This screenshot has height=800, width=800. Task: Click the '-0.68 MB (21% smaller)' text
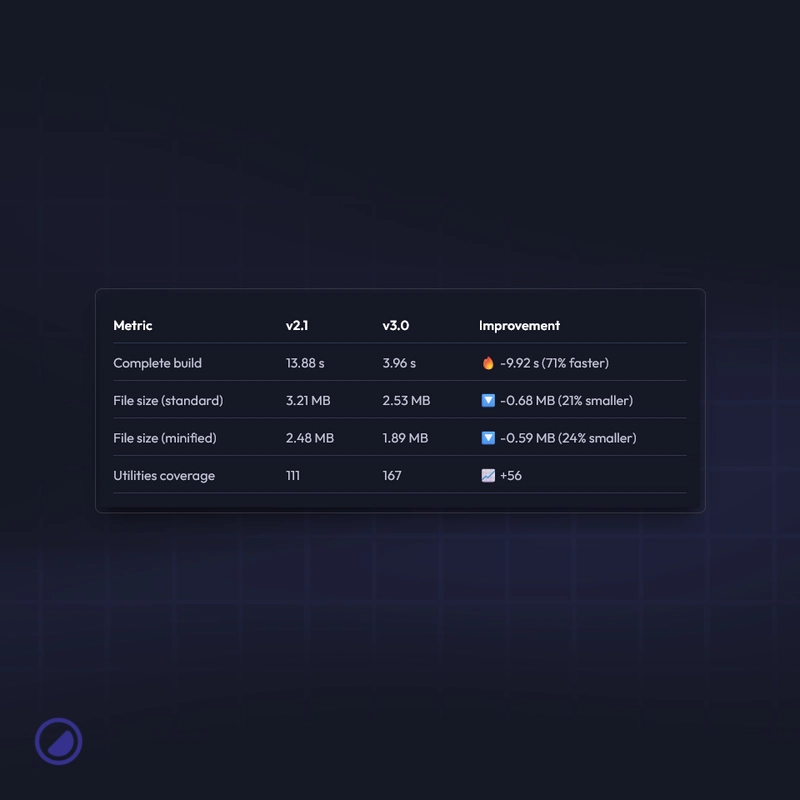tap(566, 401)
